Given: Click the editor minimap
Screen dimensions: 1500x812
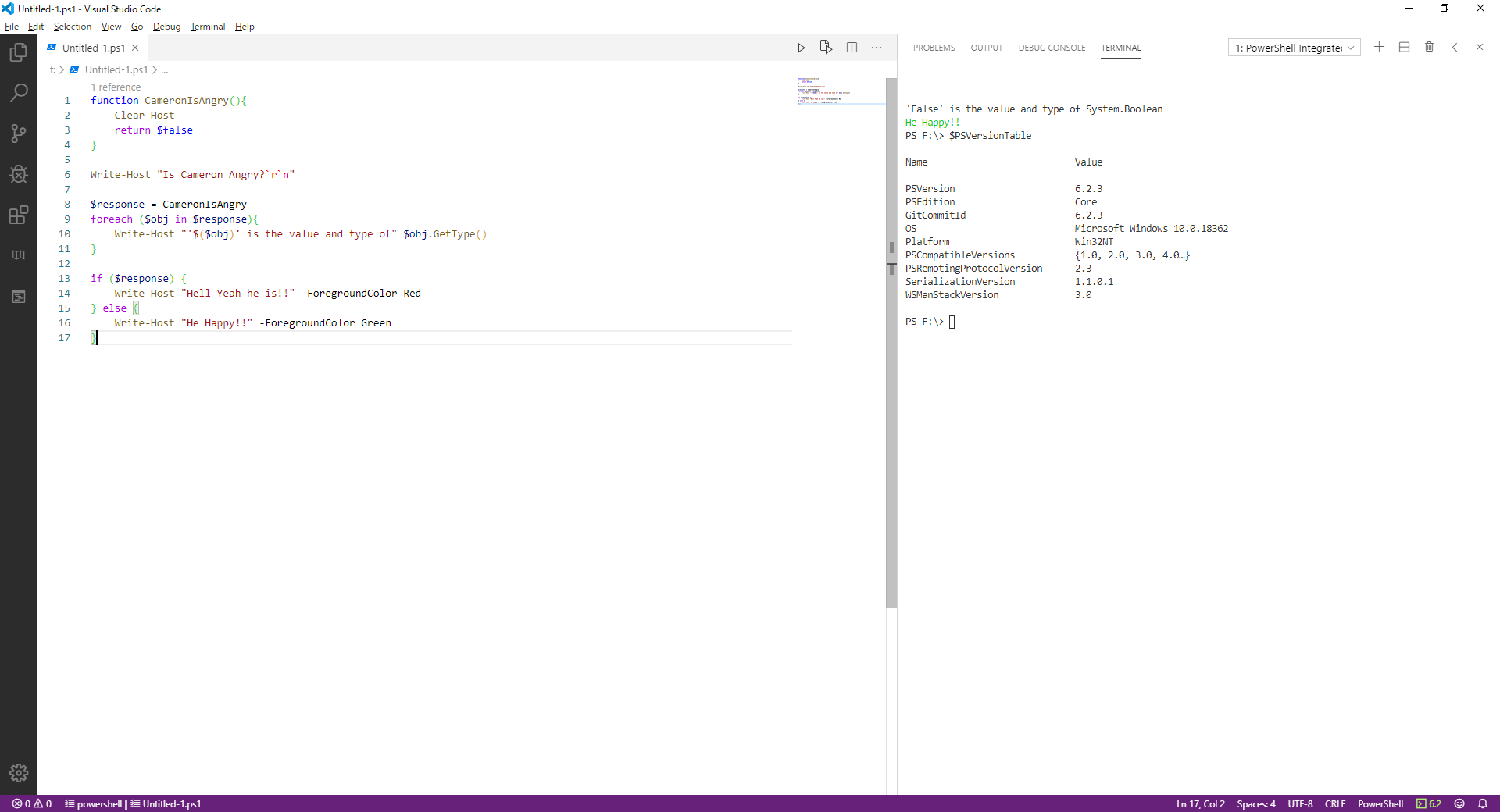Looking at the screenshot, I should click(836, 90).
